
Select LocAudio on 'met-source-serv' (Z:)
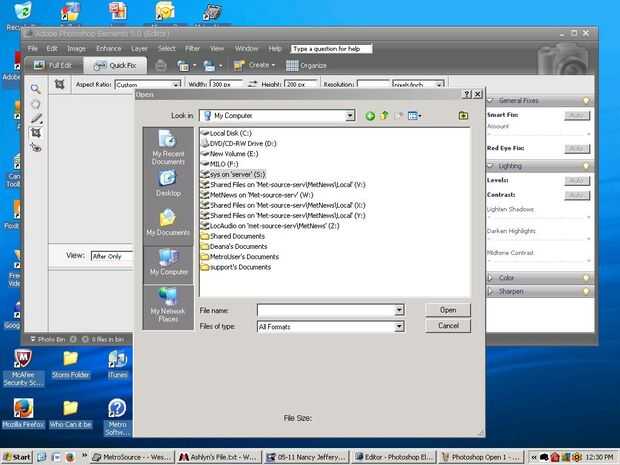[270, 226]
